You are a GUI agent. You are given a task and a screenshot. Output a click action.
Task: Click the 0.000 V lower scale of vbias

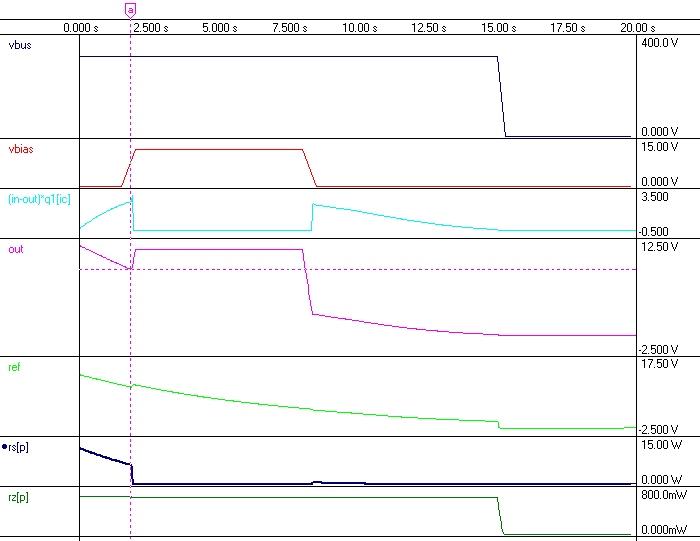(659, 182)
